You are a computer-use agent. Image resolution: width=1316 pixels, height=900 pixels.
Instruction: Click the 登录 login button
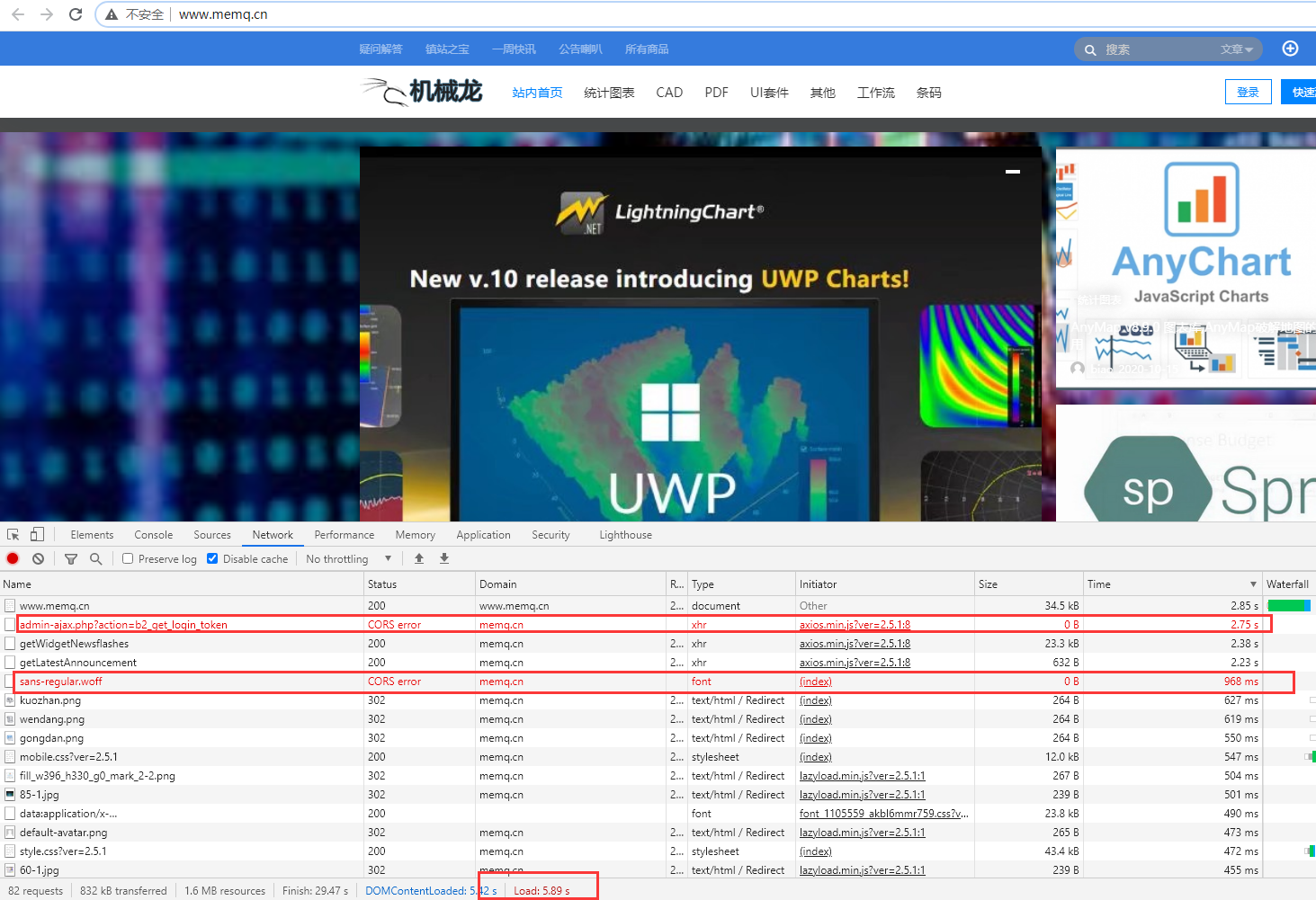[1248, 92]
